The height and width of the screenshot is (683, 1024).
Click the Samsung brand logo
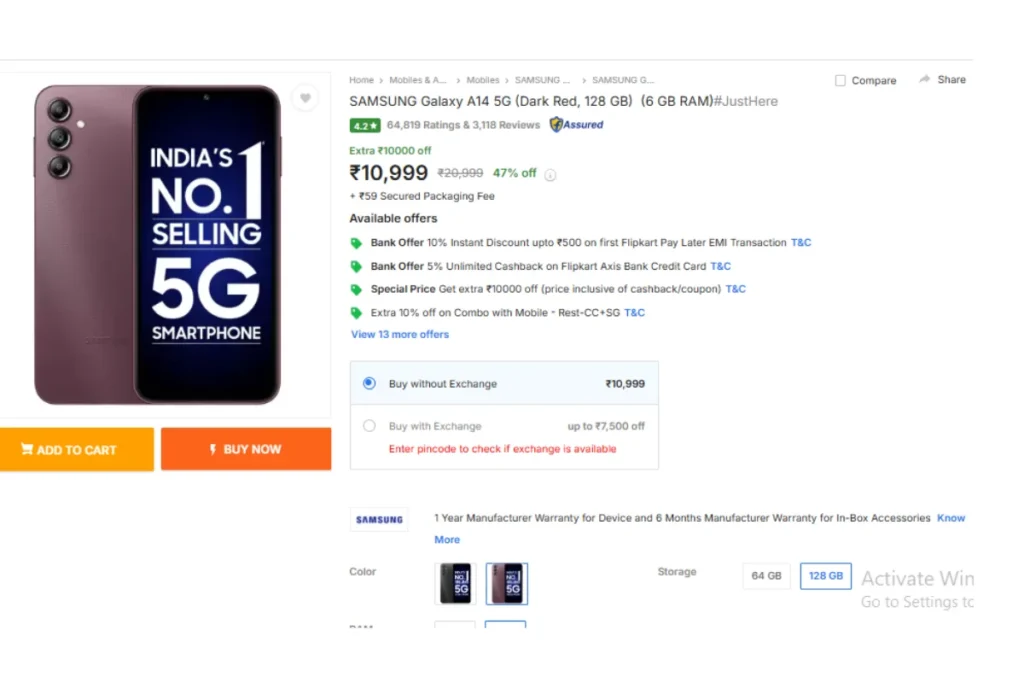[x=379, y=519]
